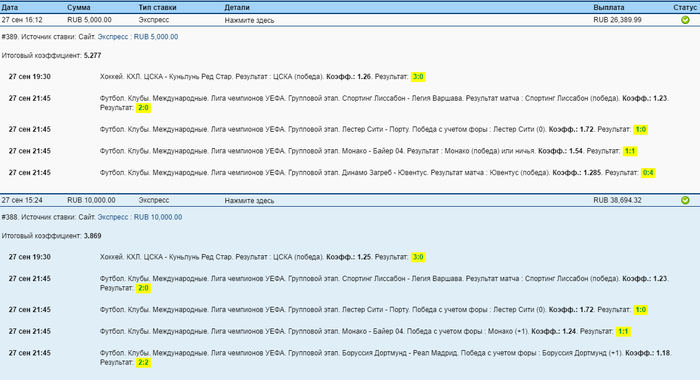Viewport: 700px width, 380px height.
Task: Click 3:0 result in bet #389 ЦСКА line
Action: point(418,77)
